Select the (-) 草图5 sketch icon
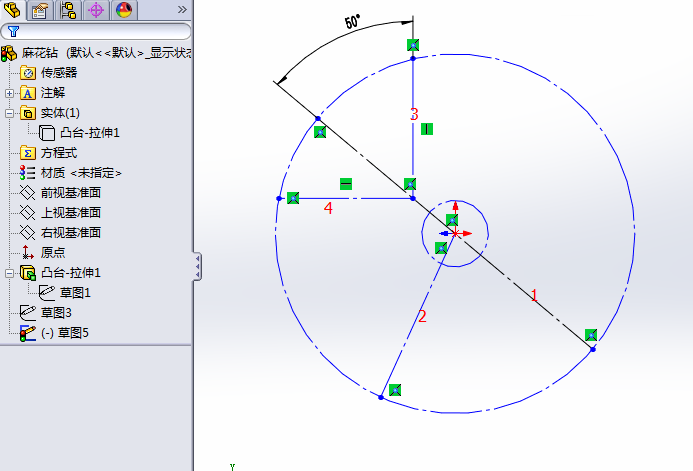The width and height of the screenshot is (693, 471). (28, 333)
